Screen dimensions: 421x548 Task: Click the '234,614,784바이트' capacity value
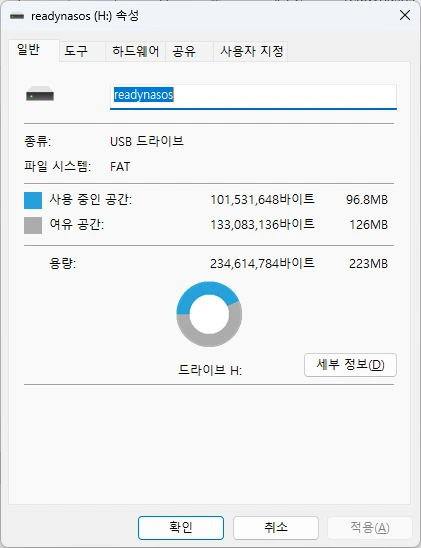click(x=262, y=263)
